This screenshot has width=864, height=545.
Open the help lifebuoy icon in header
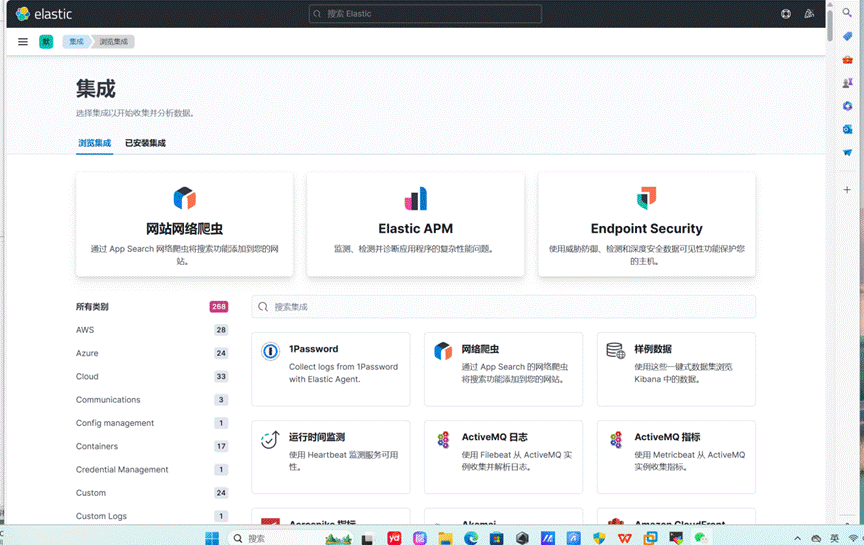click(786, 14)
